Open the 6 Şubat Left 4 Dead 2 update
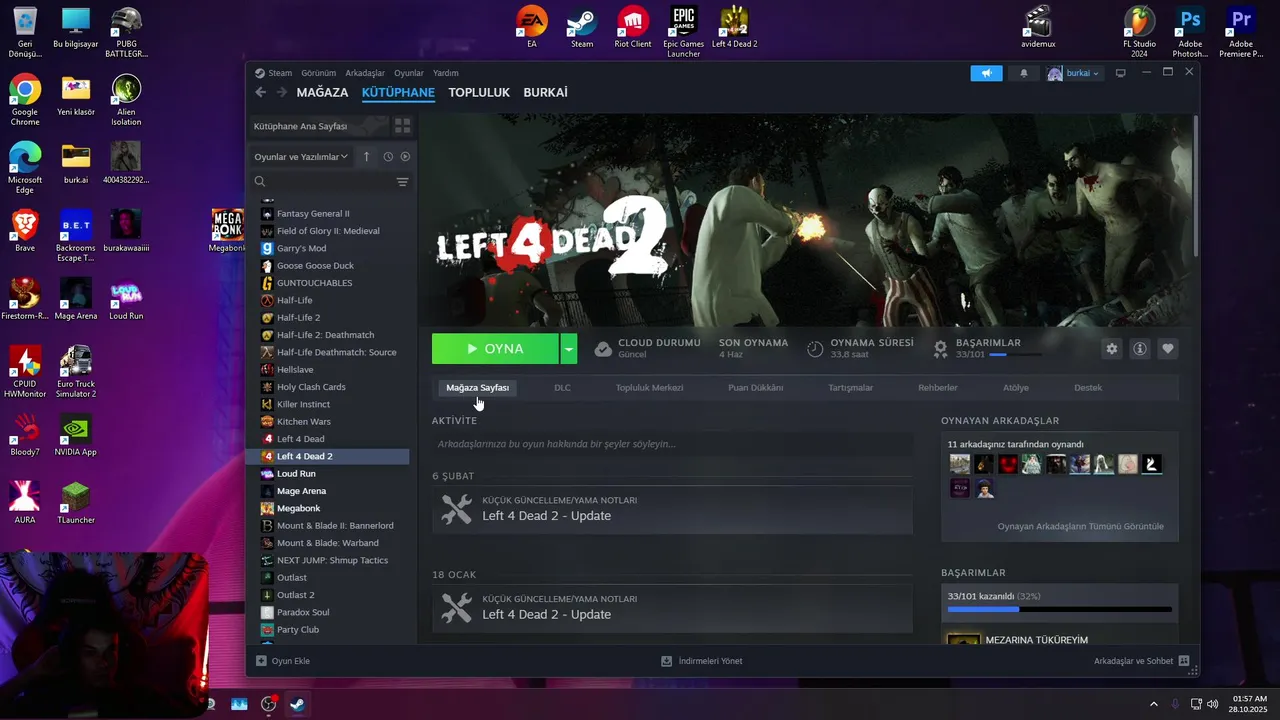This screenshot has width=1280, height=720. (x=672, y=509)
